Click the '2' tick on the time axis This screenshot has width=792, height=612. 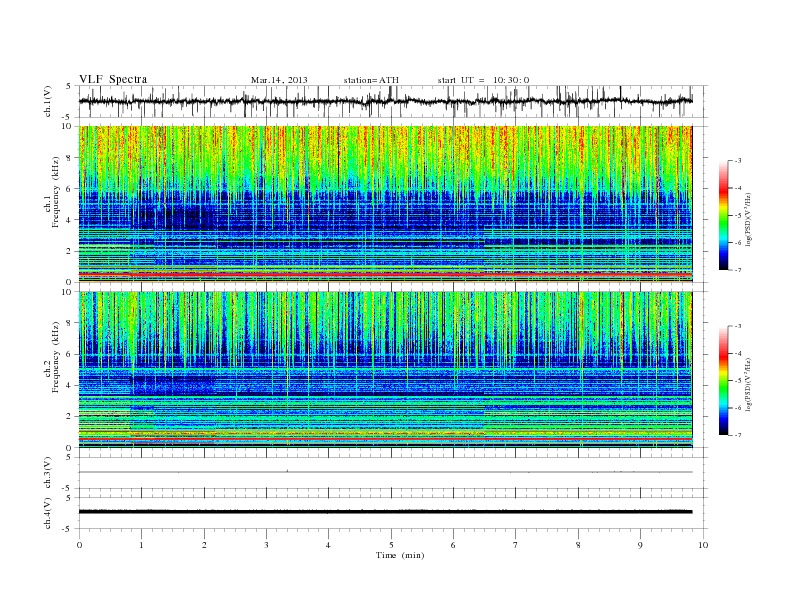(x=204, y=545)
